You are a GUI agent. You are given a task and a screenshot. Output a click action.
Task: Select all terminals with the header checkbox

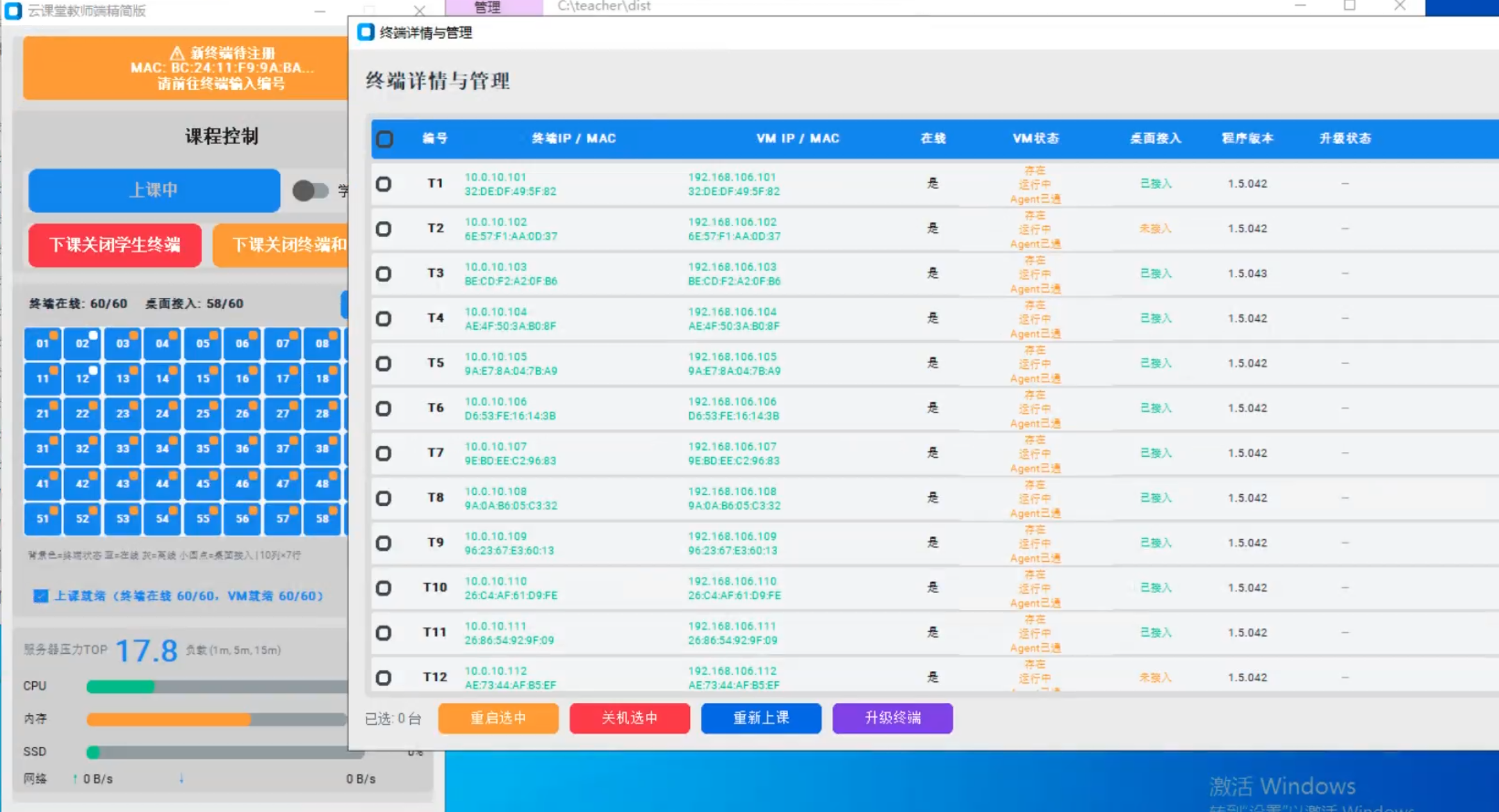click(x=384, y=139)
